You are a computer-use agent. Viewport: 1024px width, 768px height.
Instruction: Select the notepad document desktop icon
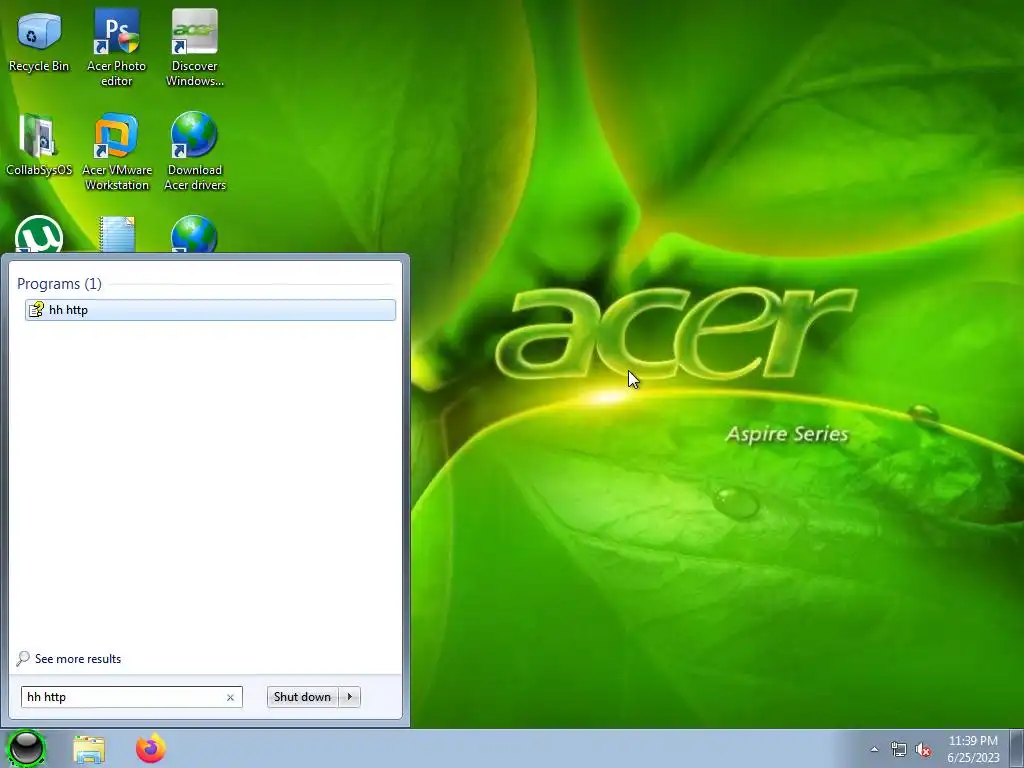117,234
